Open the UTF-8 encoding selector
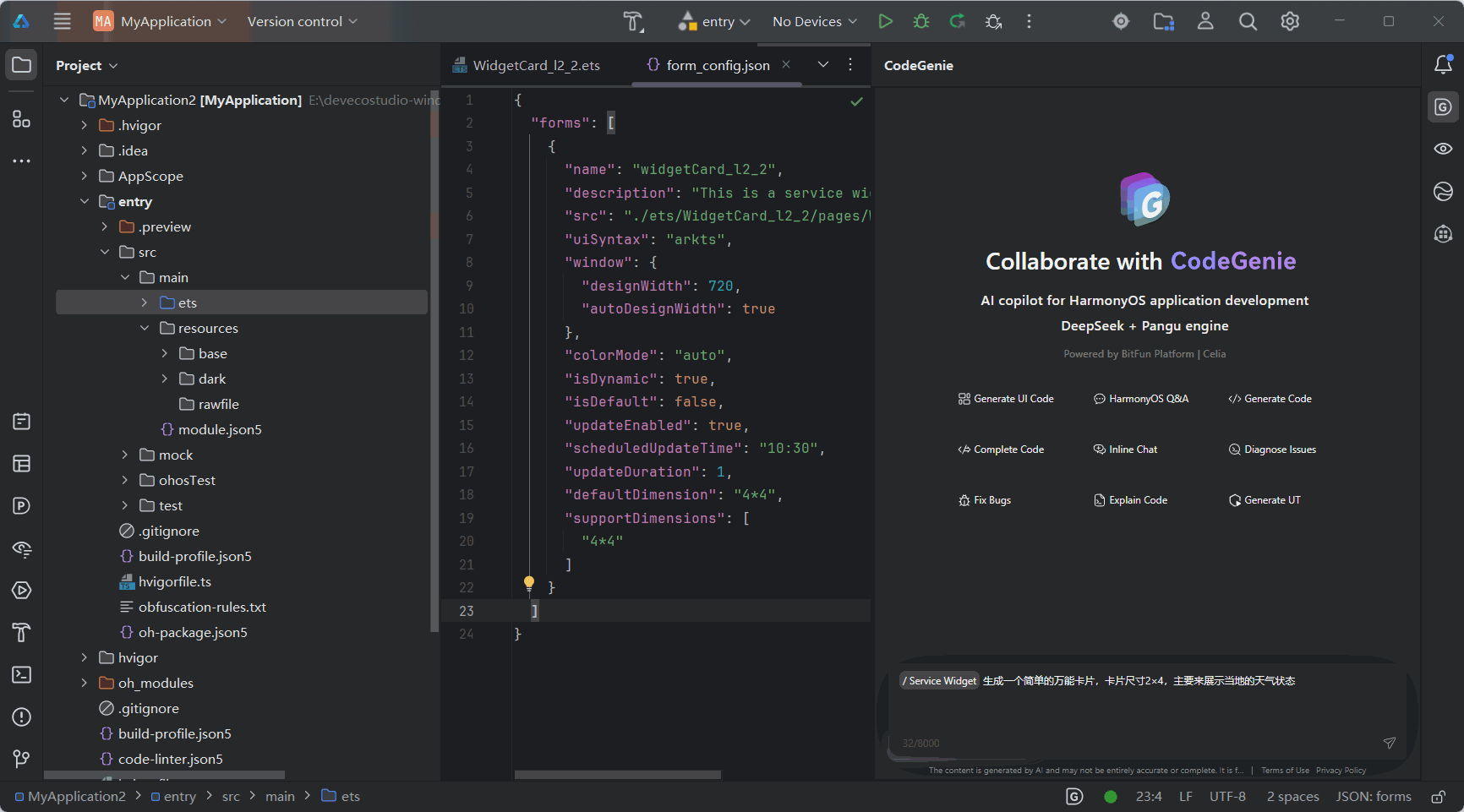Screen dimensions: 1464x812 pyautogui.click(x=1227, y=796)
